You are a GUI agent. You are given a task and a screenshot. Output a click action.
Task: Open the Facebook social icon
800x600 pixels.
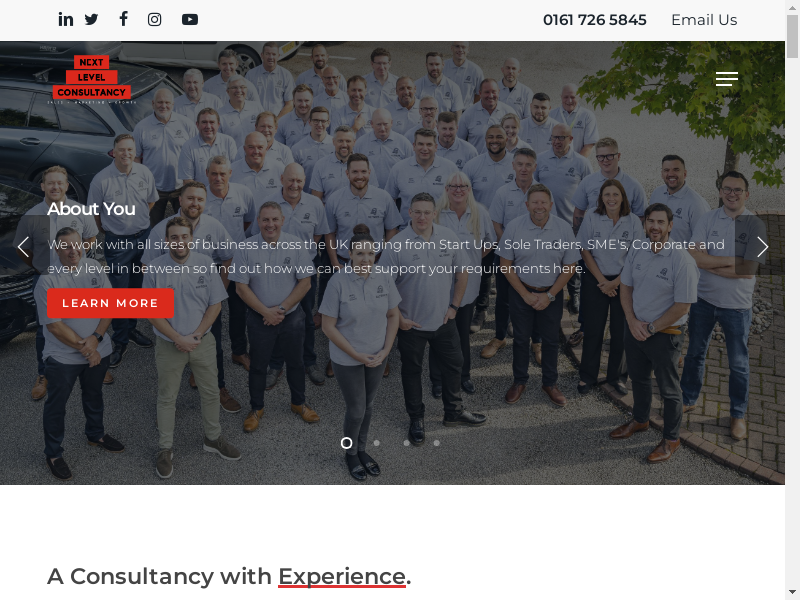(x=123, y=19)
